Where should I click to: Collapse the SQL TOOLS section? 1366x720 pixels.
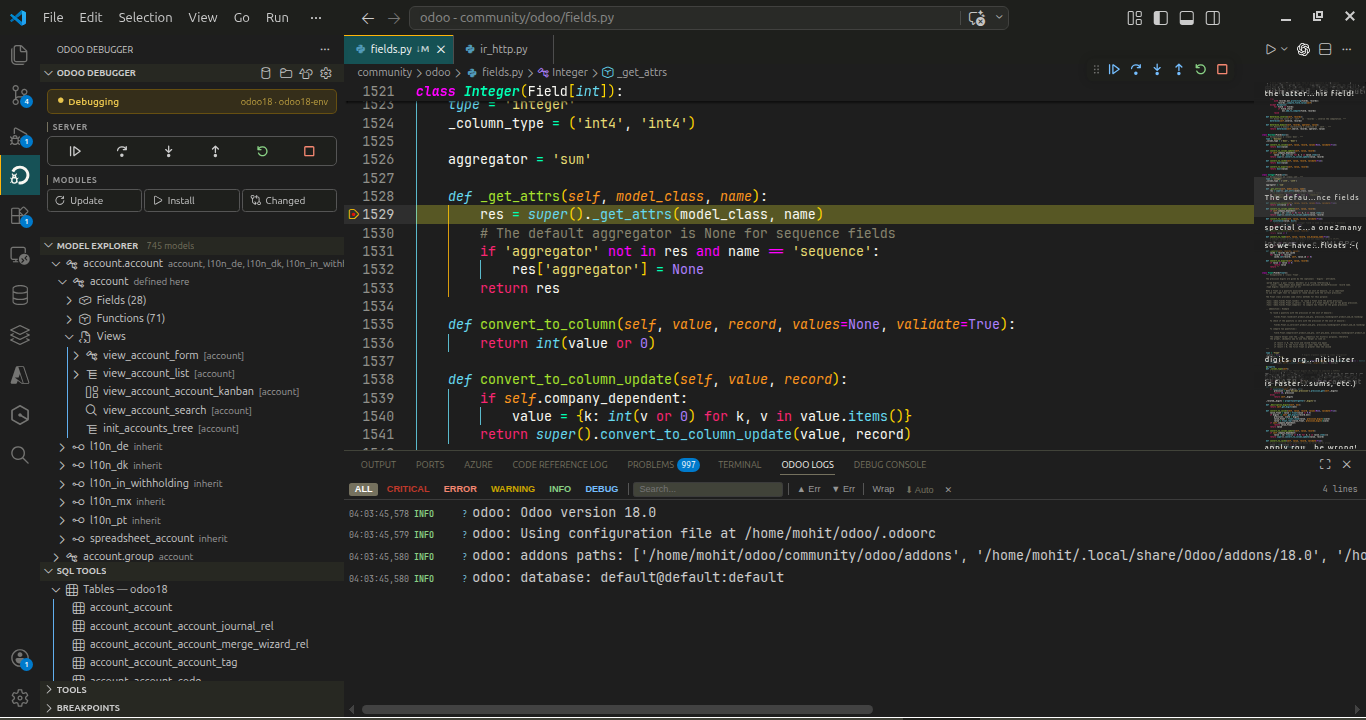pyautogui.click(x=81, y=571)
